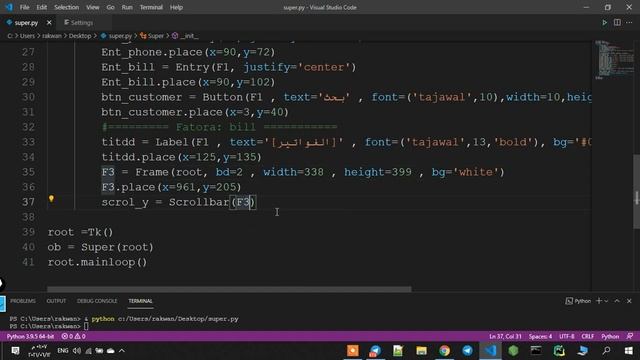Click the editor vertical scrollbar thumb
The image size is (640, 360).
pyautogui.click(x=636, y=192)
